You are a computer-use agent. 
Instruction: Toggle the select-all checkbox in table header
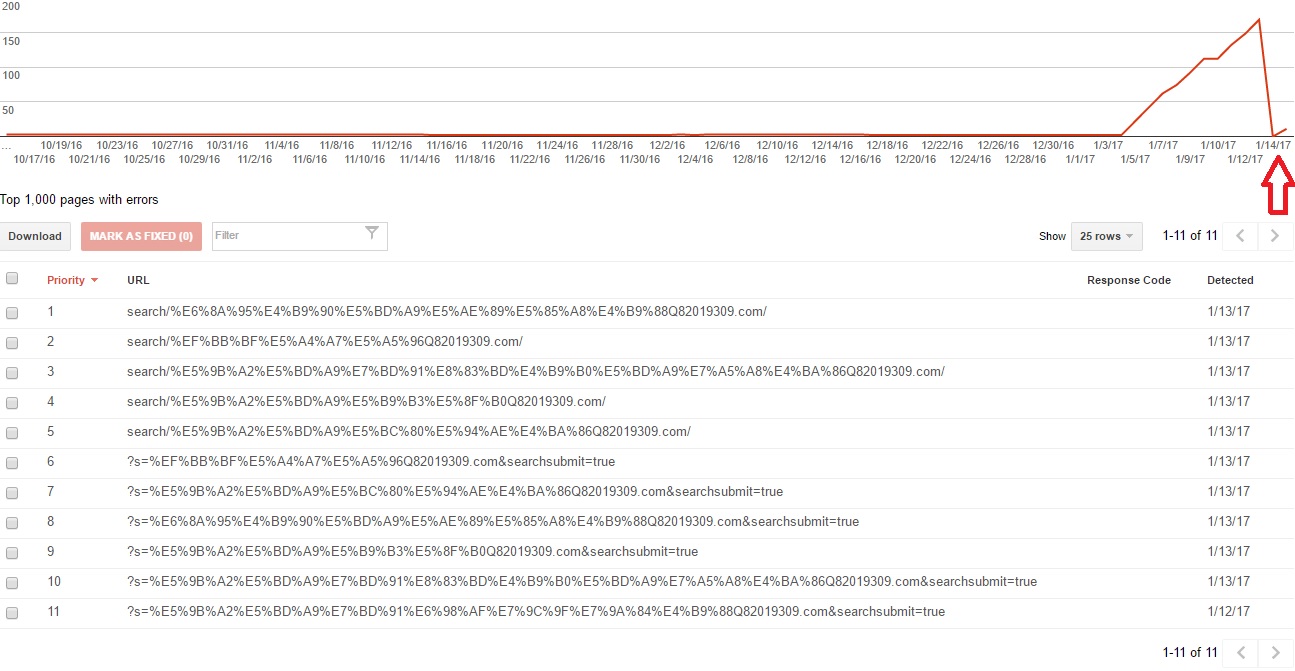point(12,279)
